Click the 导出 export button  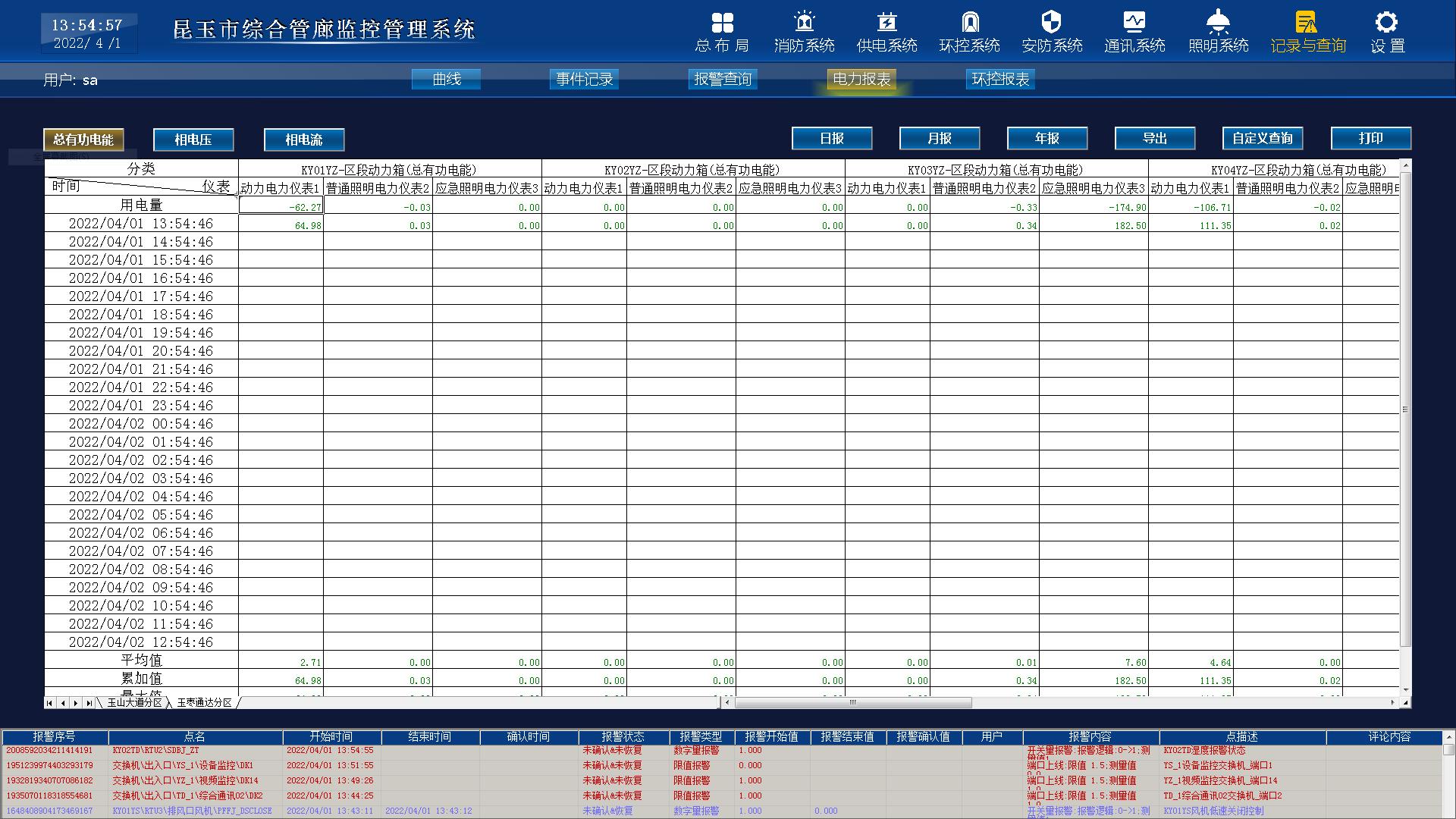1155,138
